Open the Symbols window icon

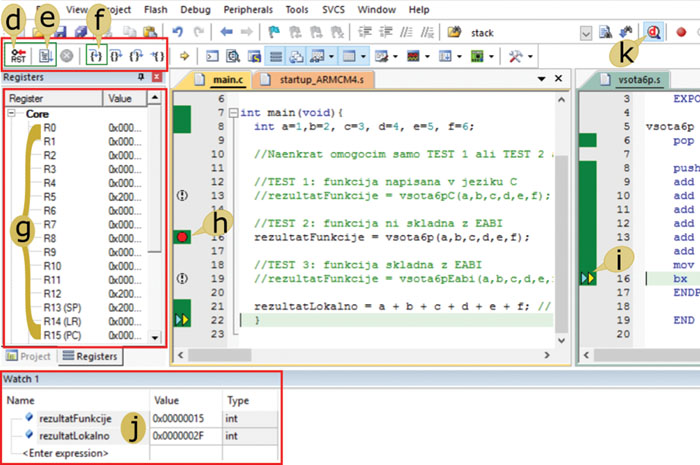coord(254,56)
